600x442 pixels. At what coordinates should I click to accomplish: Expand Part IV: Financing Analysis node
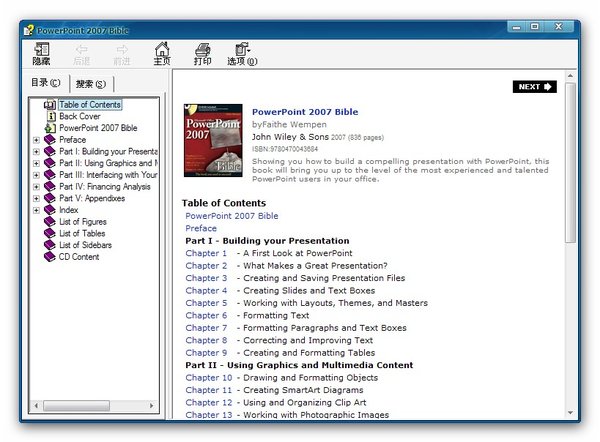[36, 187]
